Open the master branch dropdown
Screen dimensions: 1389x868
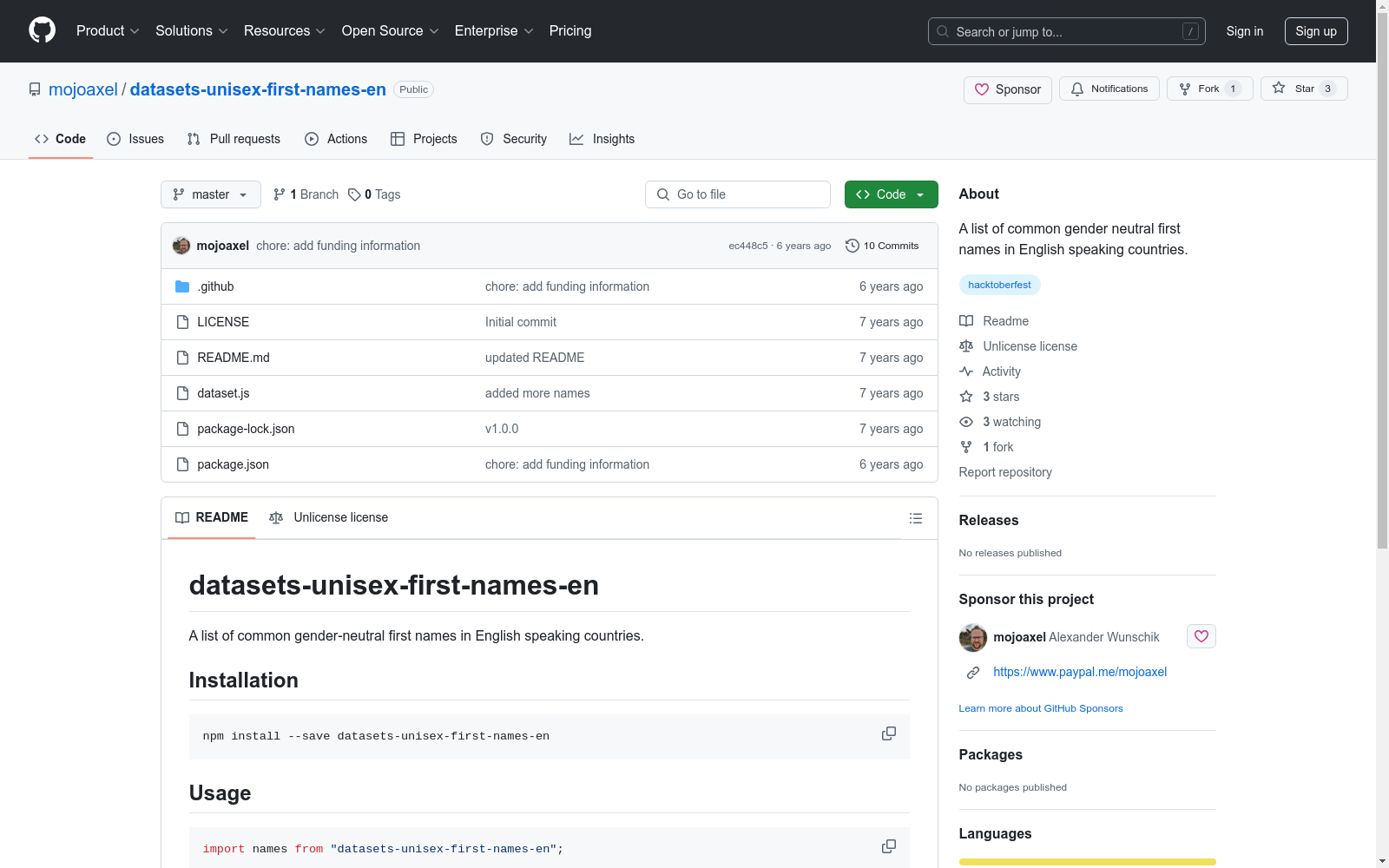(x=211, y=194)
